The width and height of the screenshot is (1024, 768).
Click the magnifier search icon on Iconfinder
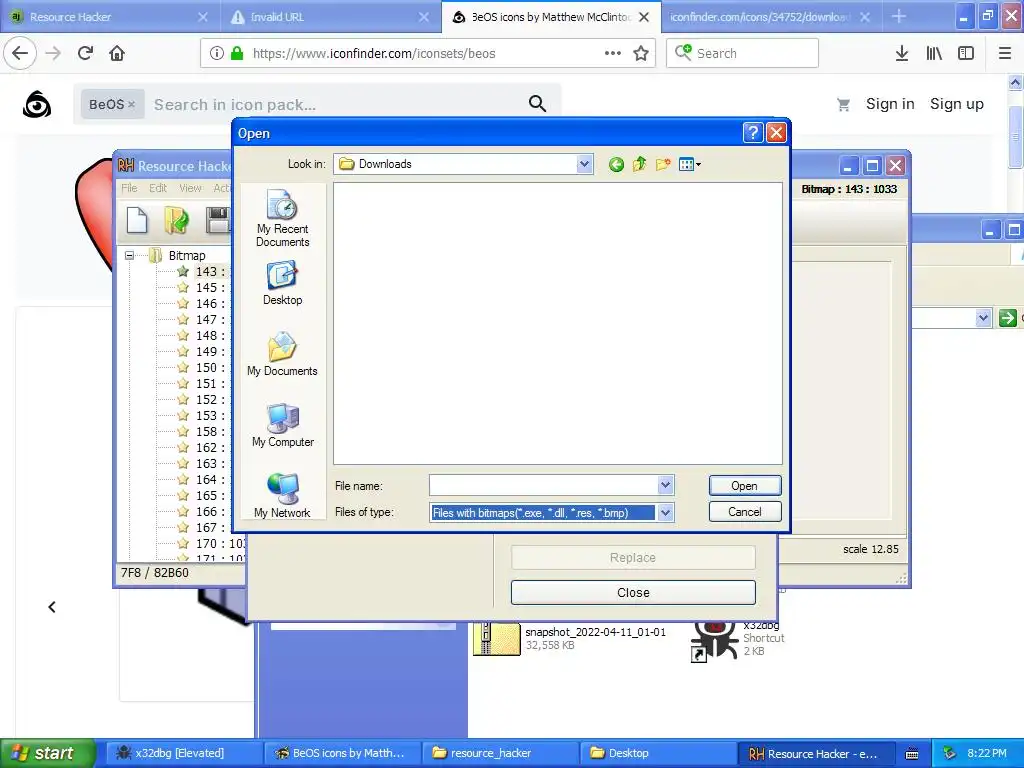(x=537, y=103)
